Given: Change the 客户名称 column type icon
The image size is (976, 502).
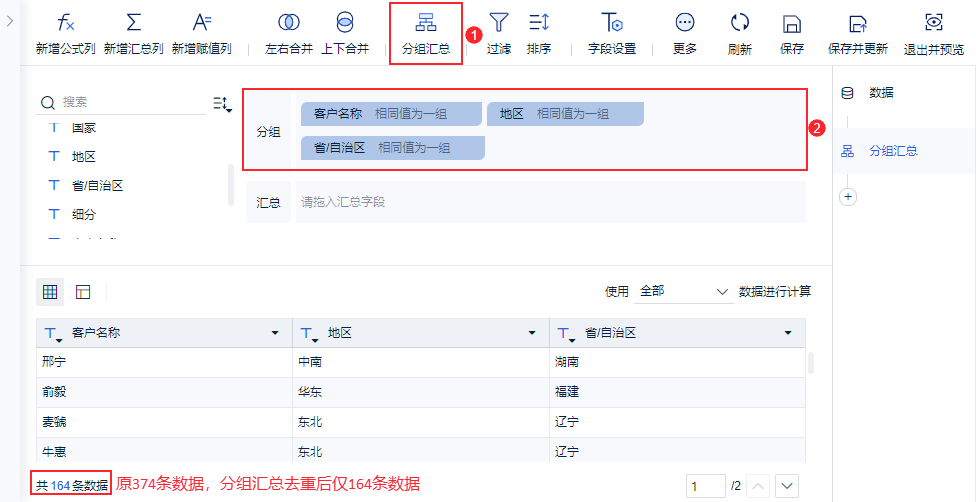Looking at the screenshot, I should [52, 334].
